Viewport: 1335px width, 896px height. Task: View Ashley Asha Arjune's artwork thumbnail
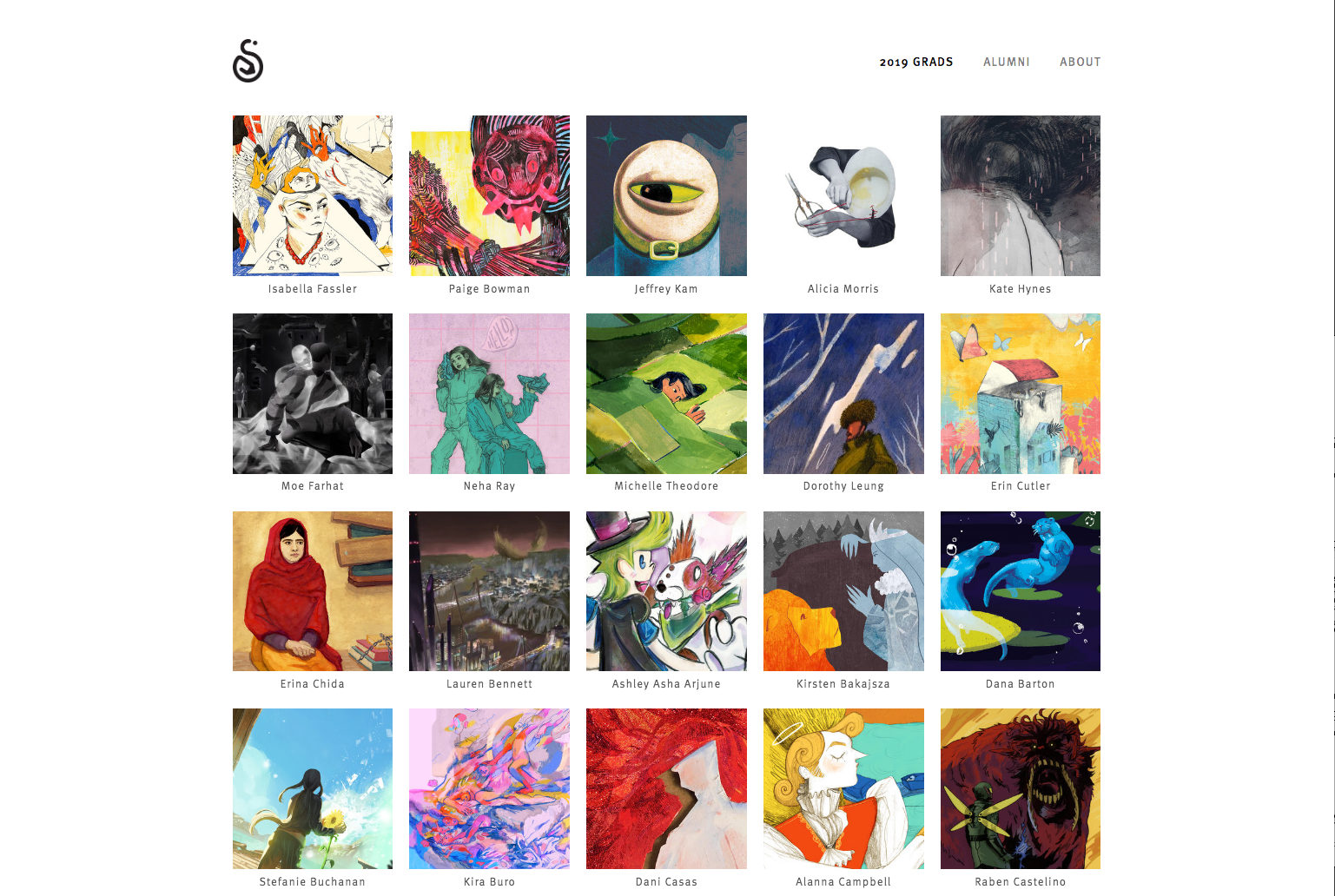click(666, 591)
